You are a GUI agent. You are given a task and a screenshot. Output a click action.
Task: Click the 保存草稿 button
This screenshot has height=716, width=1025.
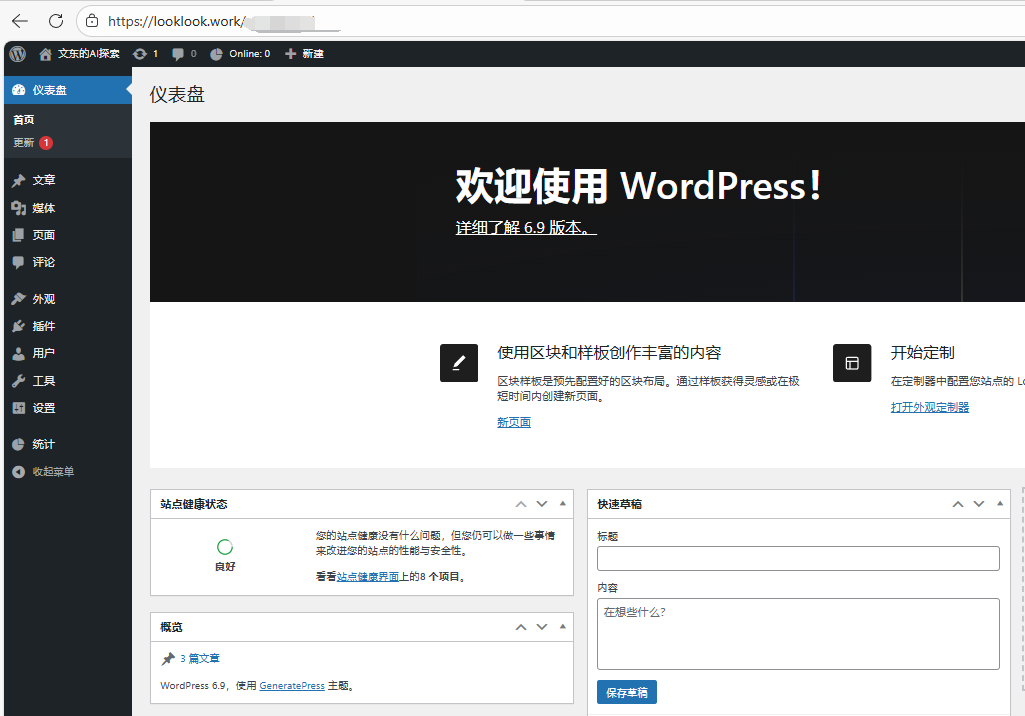pyautogui.click(x=626, y=691)
